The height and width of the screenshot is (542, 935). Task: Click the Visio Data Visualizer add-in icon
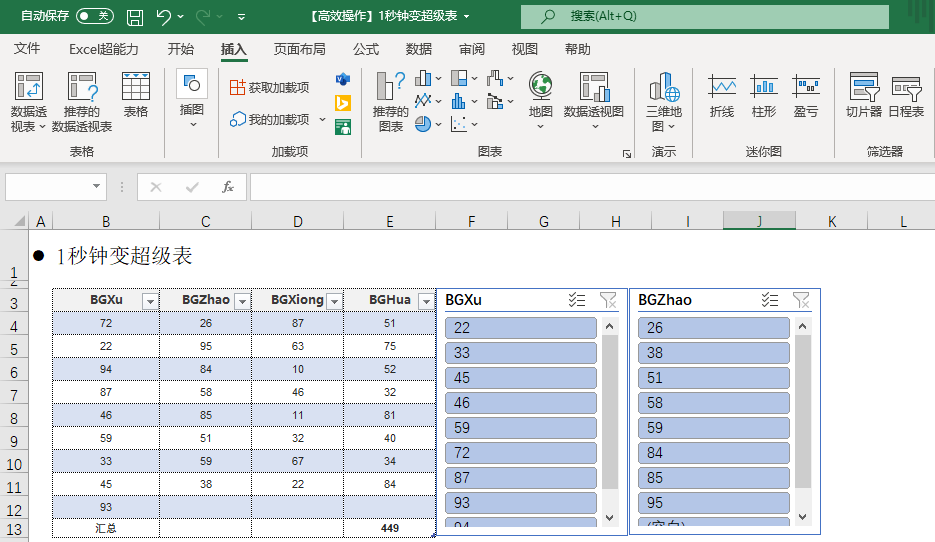click(343, 79)
